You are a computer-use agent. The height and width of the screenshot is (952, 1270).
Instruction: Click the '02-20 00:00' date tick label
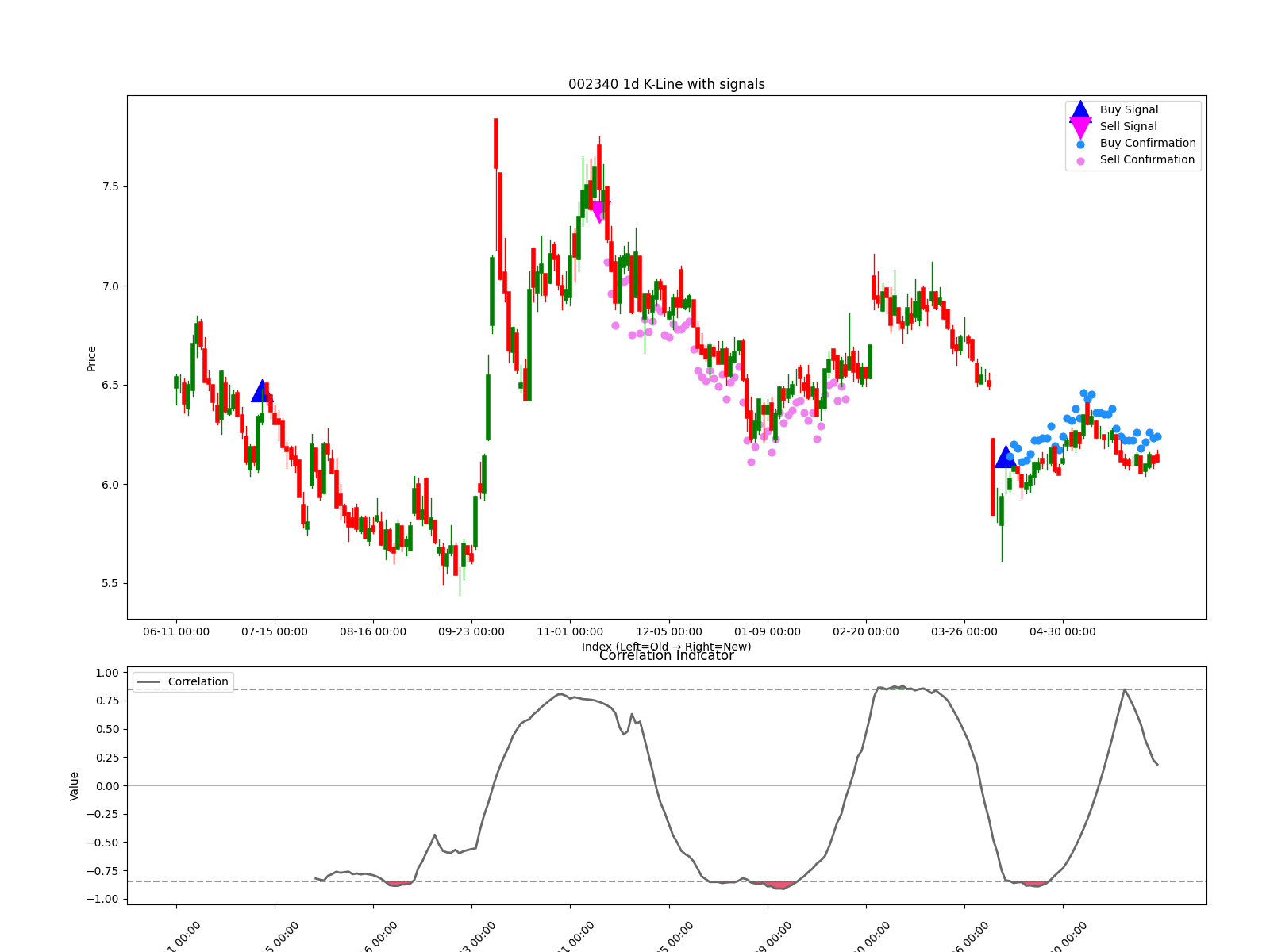coord(866,631)
